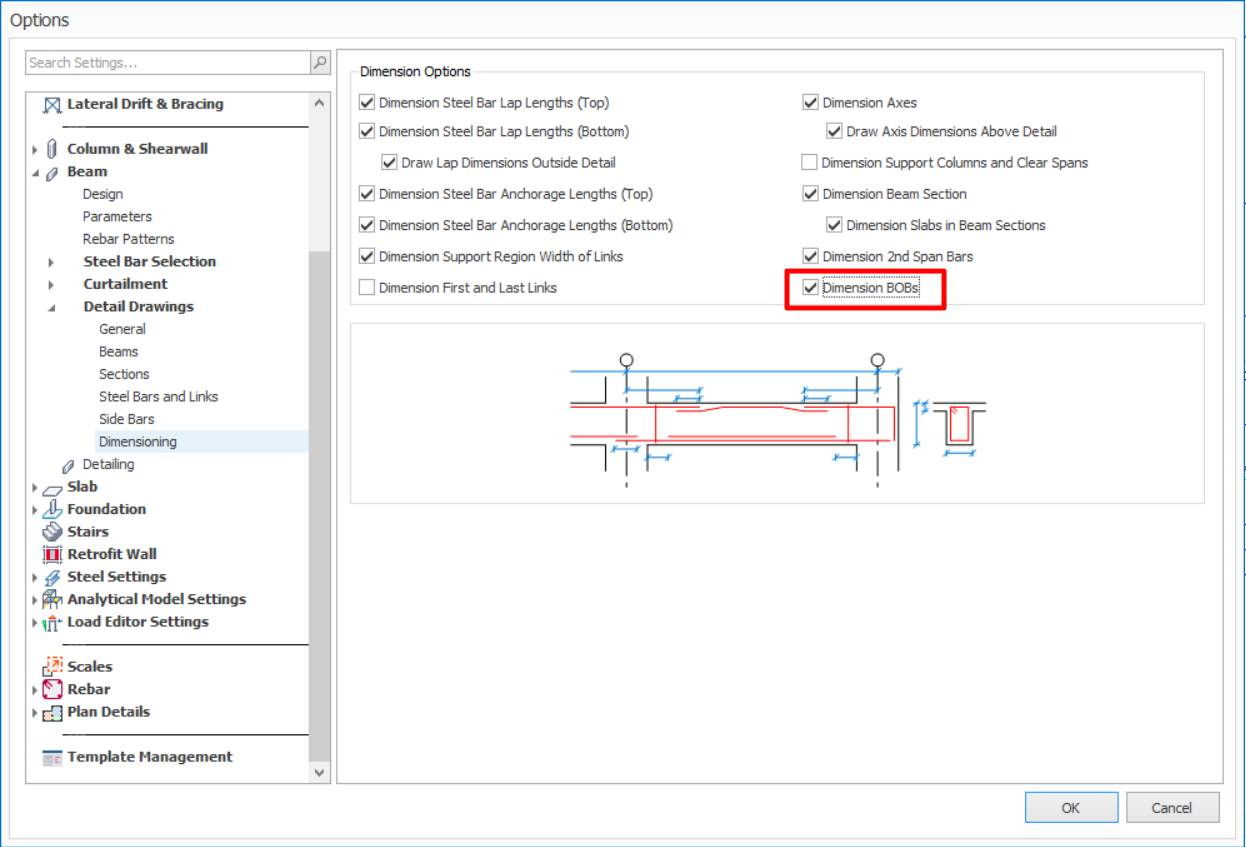This screenshot has height=847, width=1246.
Task: Expand the Steel Bar Selection node
Action: point(51,262)
